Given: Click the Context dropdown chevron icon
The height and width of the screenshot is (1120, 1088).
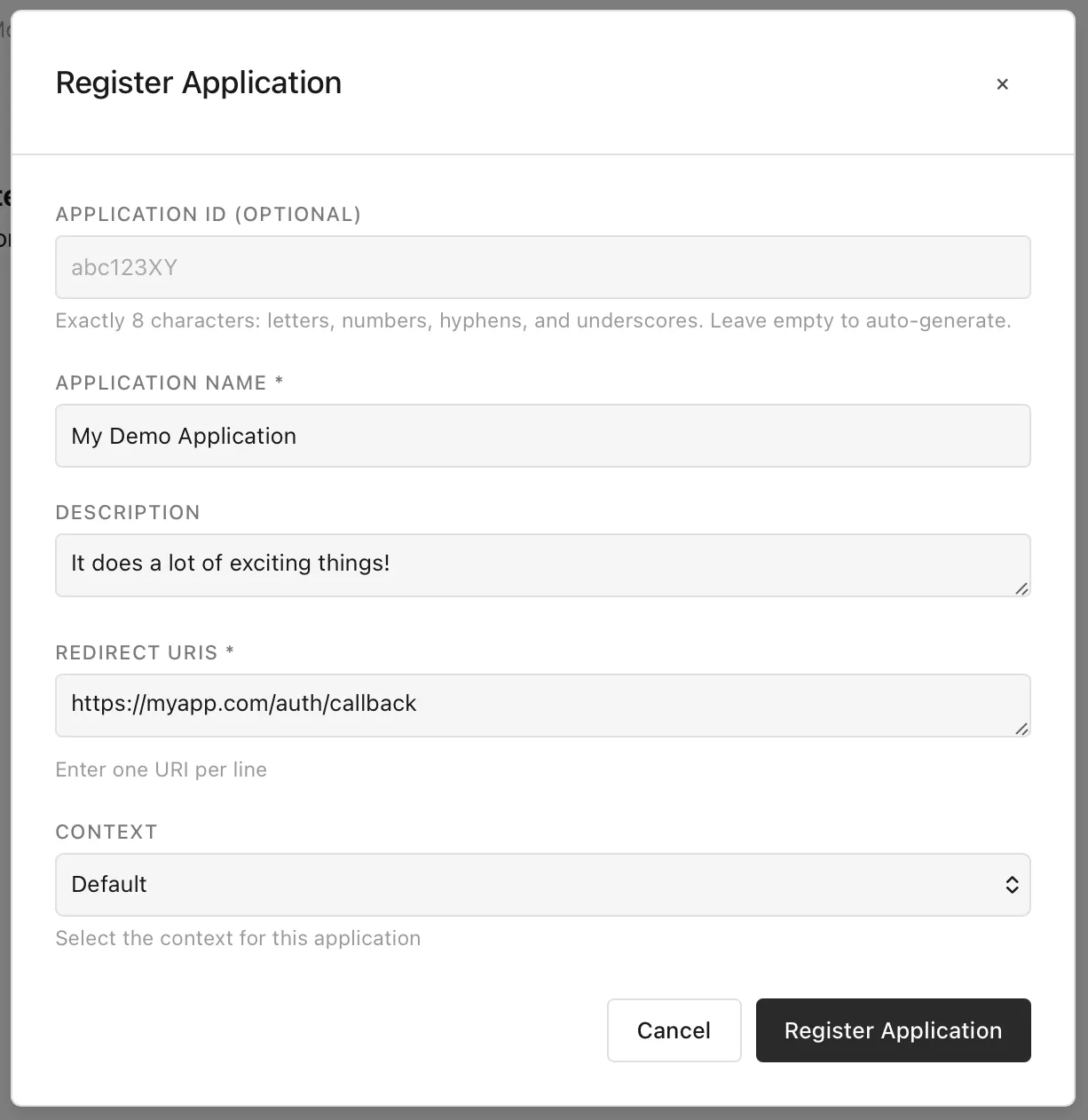Looking at the screenshot, I should coord(1011,884).
